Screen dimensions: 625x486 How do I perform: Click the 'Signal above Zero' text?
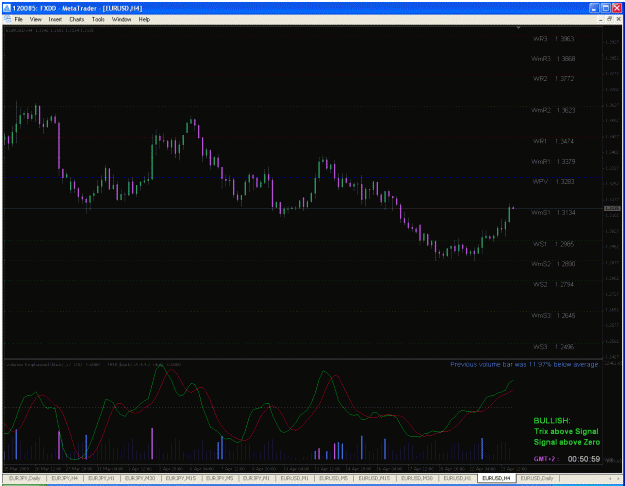[567, 442]
